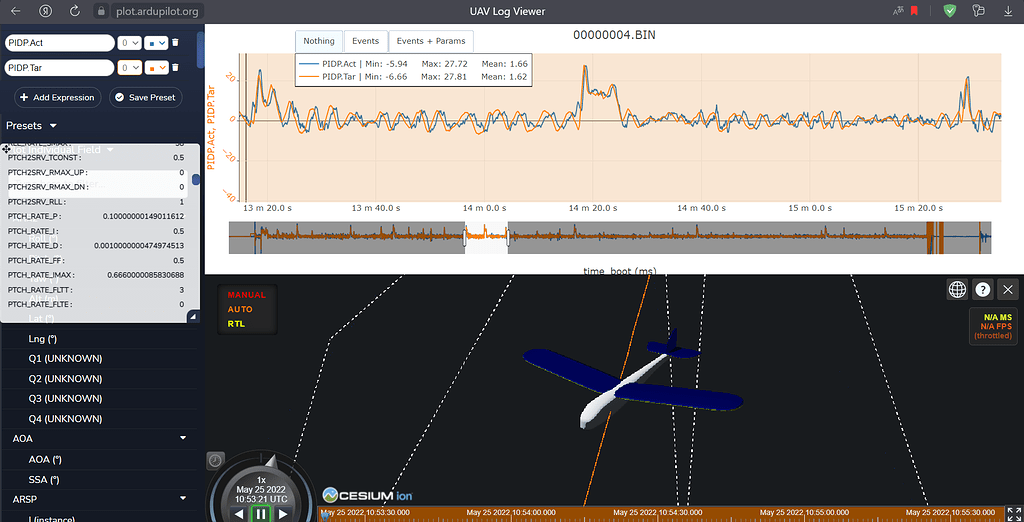The width and height of the screenshot is (1024, 522).
Task: Collapse the AOA tree group
Action: pos(183,438)
